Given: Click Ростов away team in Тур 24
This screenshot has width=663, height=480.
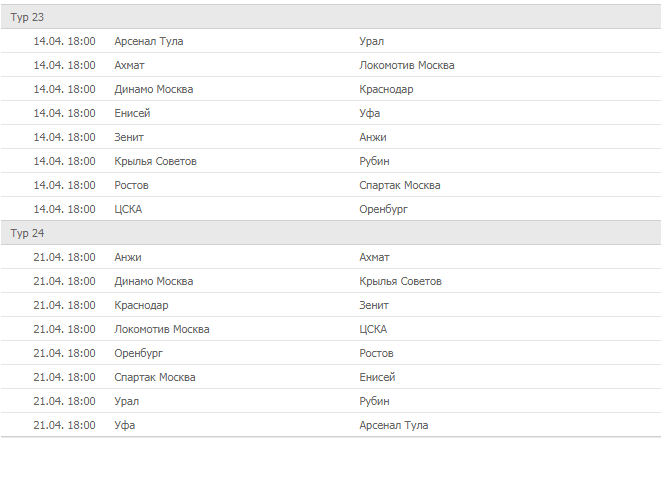Looking at the screenshot, I should point(376,353).
